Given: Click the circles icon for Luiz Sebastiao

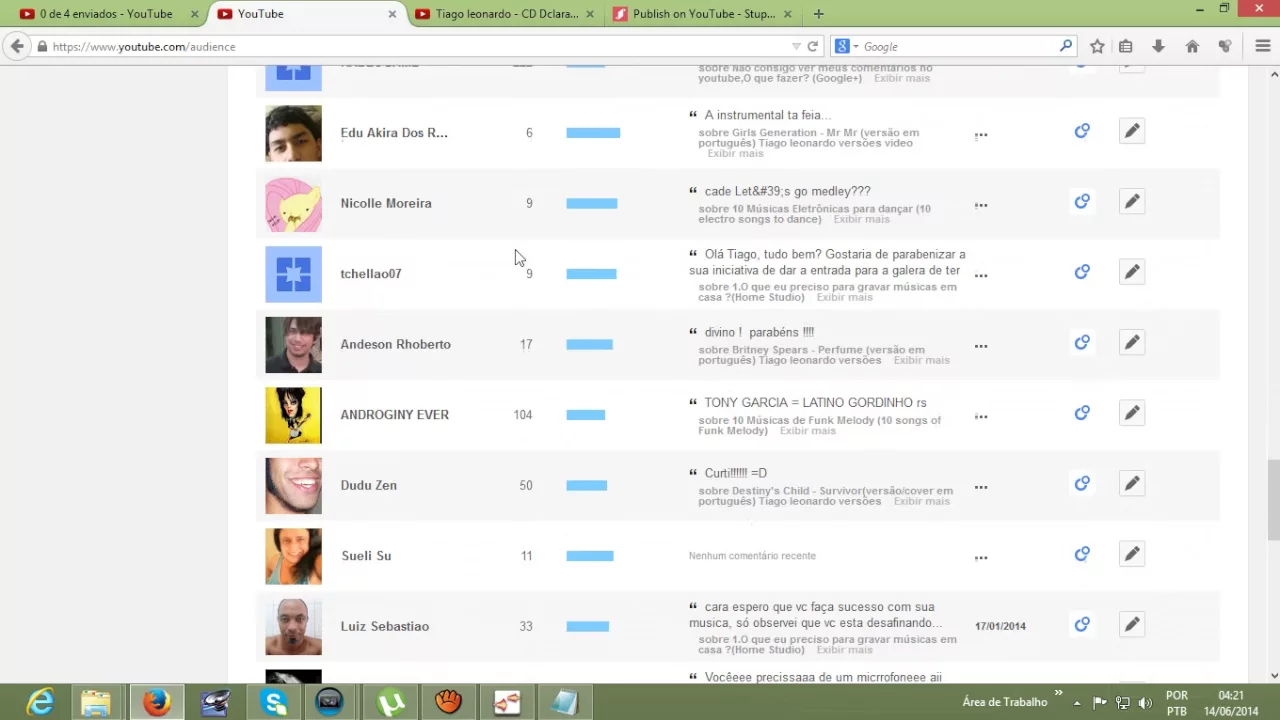Looking at the screenshot, I should [1082, 625].
